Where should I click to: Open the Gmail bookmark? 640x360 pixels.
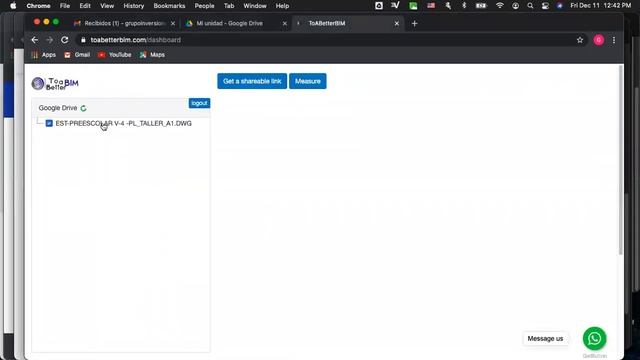click(x=77, y=55)
